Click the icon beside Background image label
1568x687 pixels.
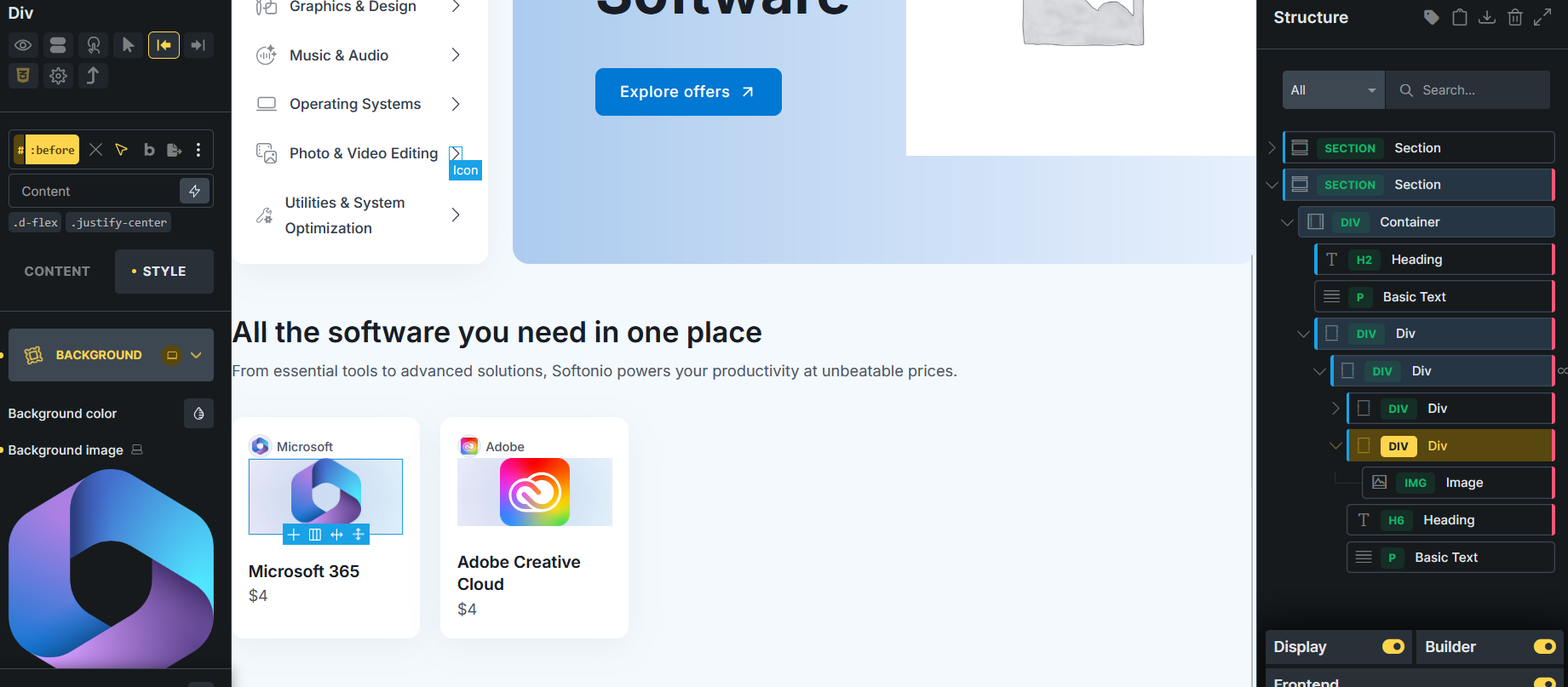tap(137, 449)
